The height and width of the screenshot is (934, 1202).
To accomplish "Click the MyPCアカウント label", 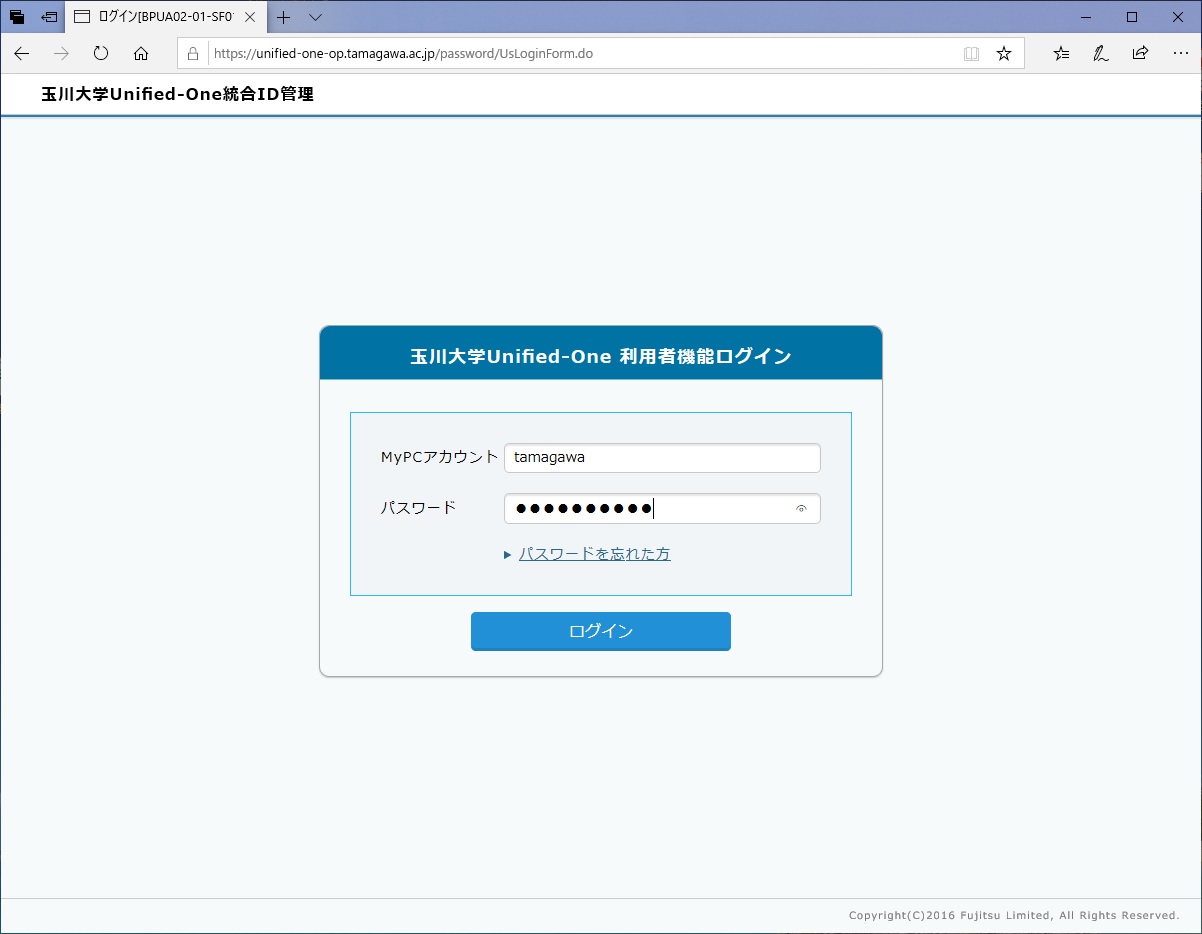I will tap(439, 457).
